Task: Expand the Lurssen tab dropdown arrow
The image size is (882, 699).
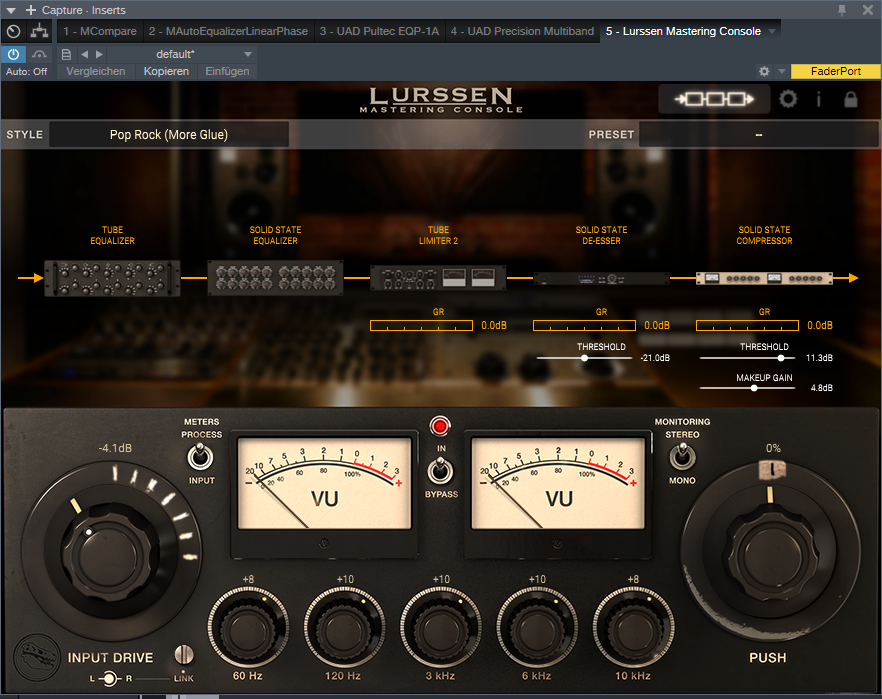Action: [772, 31]
